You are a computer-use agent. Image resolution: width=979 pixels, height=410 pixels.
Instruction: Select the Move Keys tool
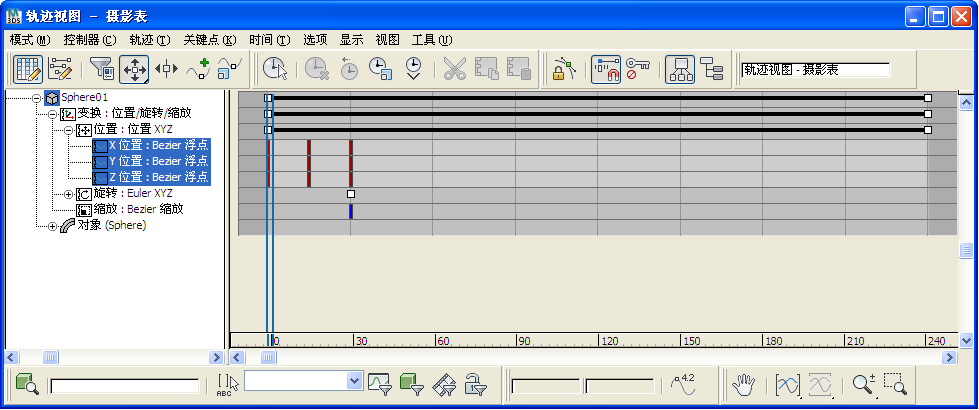(x=134, y=69)
